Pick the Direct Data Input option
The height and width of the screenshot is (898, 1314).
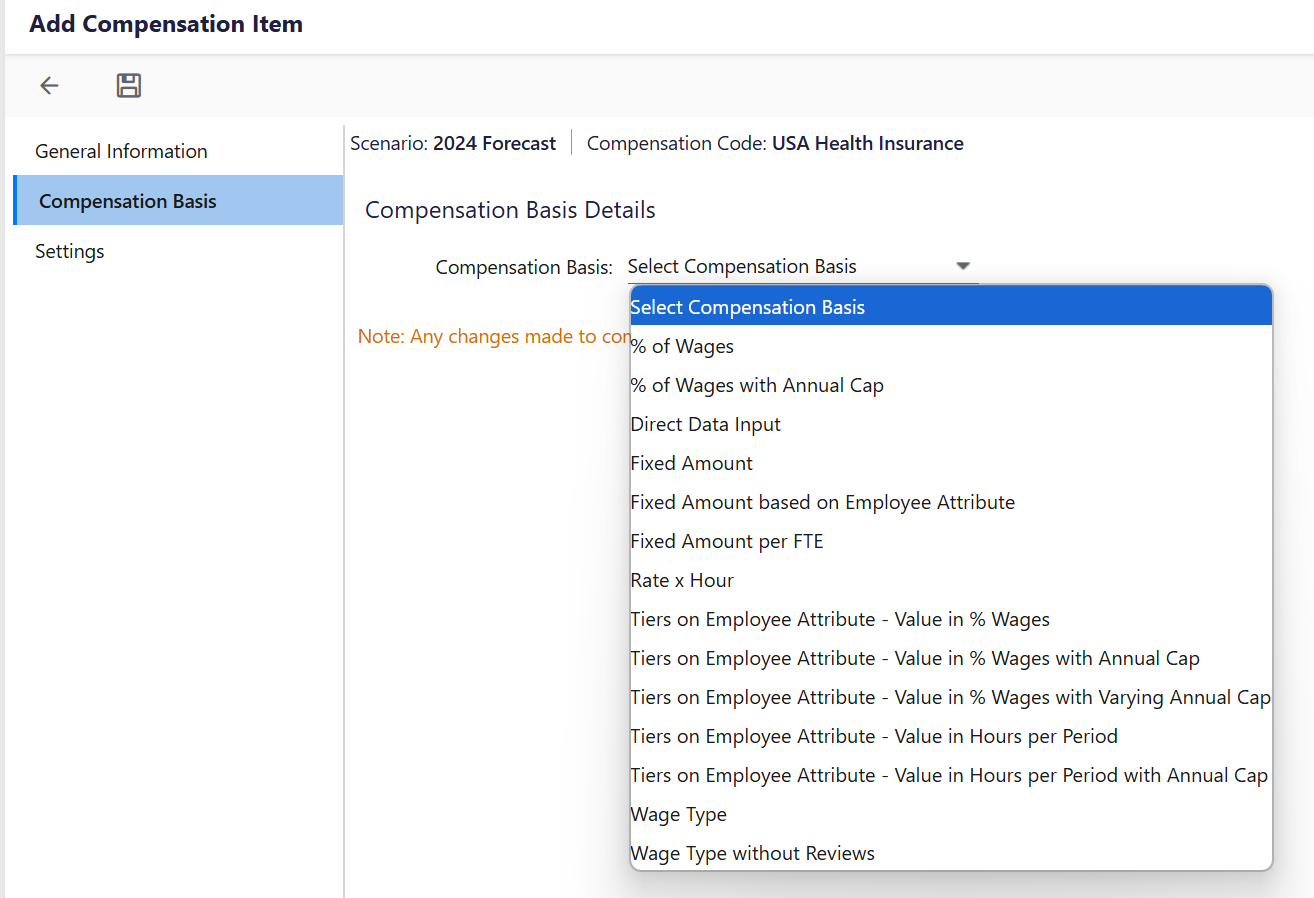(705, 424)
